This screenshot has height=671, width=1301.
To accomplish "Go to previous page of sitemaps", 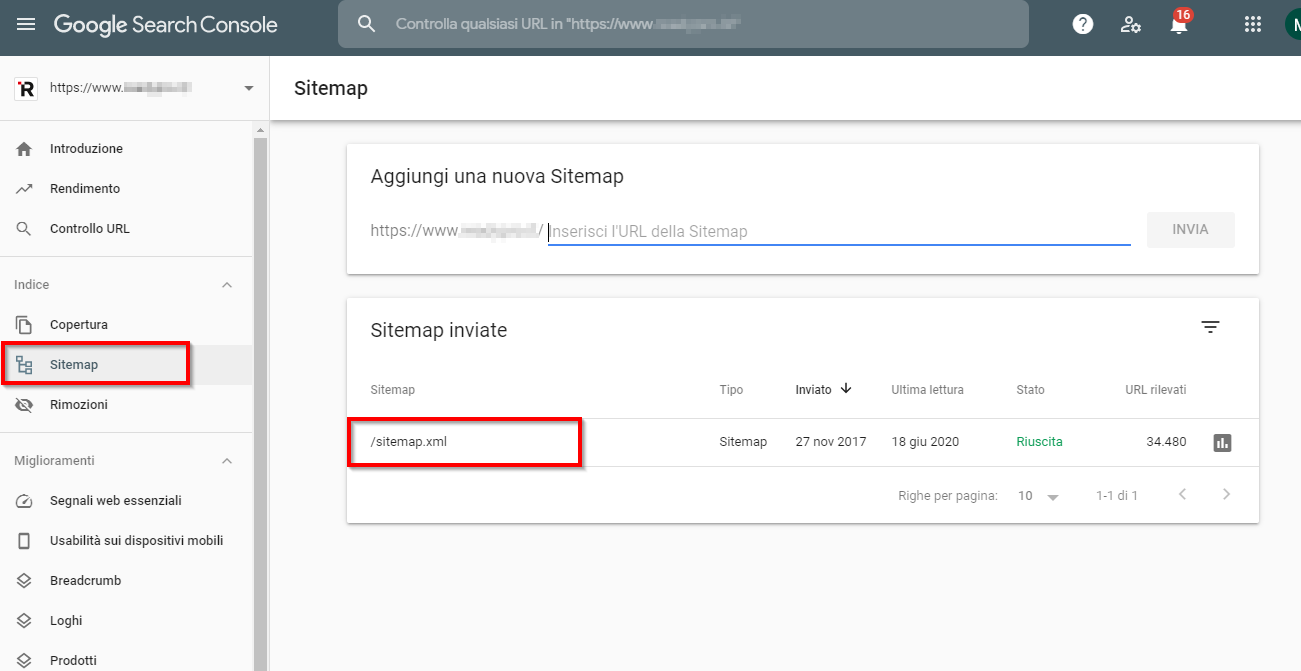I will (x=1182, y=494).
